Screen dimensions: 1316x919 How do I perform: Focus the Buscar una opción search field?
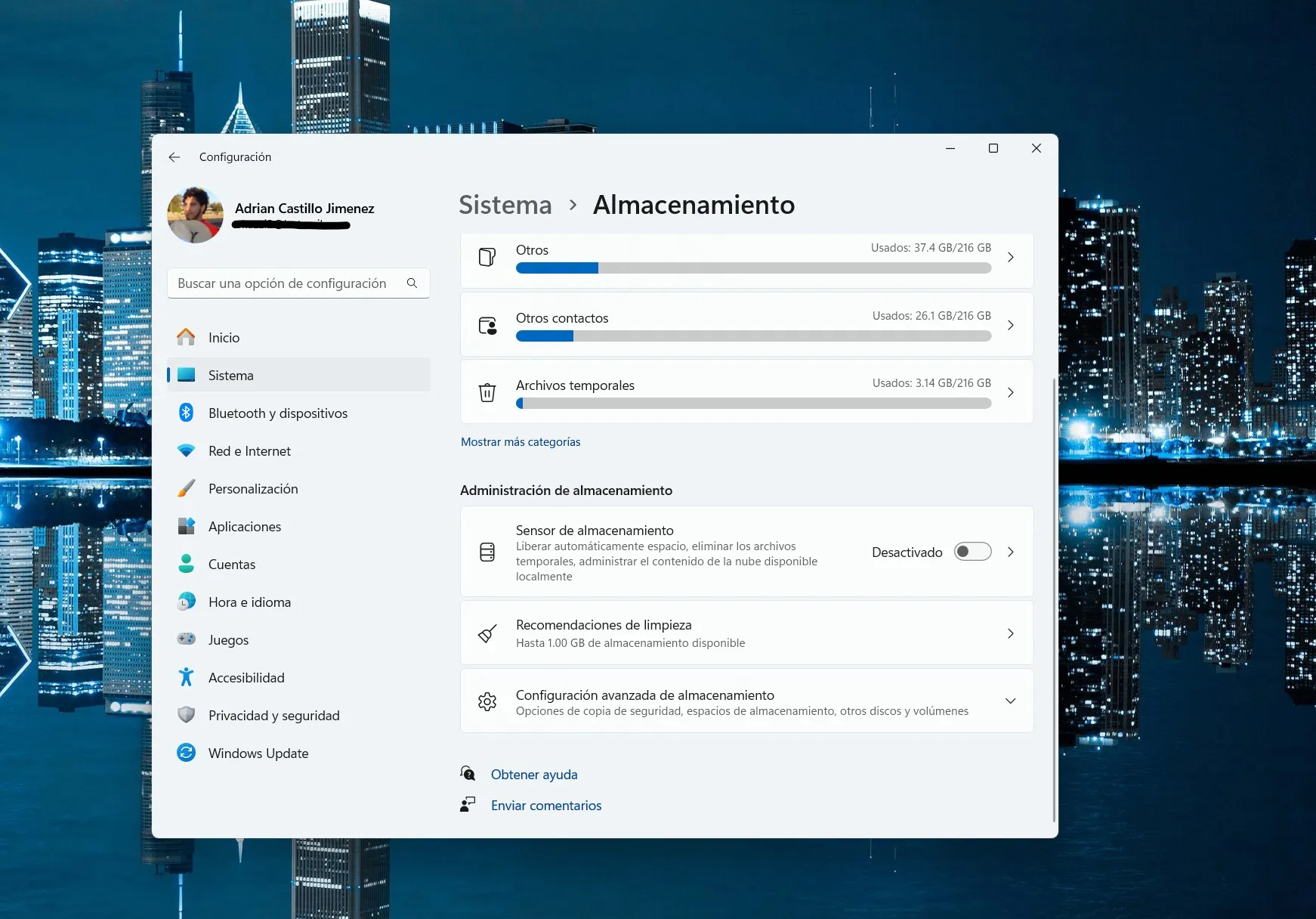(298, 283)
